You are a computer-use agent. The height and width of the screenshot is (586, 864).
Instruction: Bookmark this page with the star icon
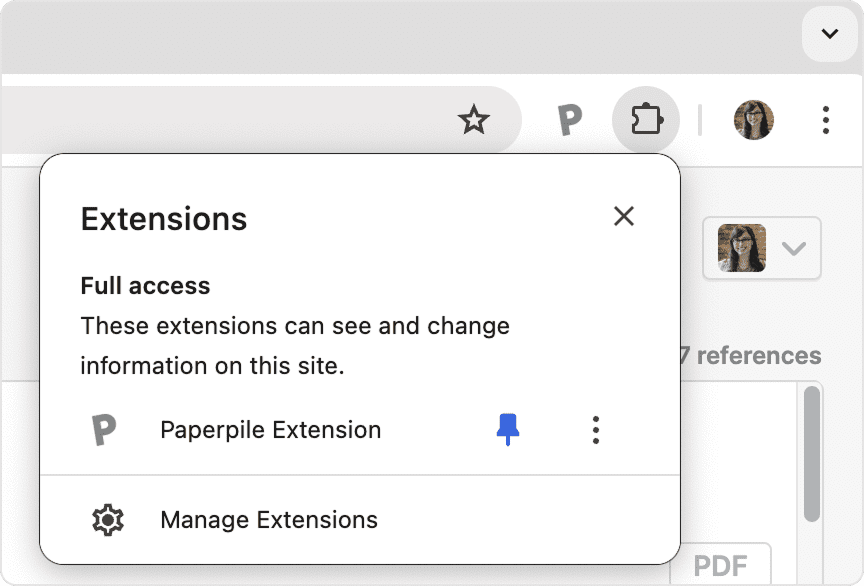[x=473, y=120]
